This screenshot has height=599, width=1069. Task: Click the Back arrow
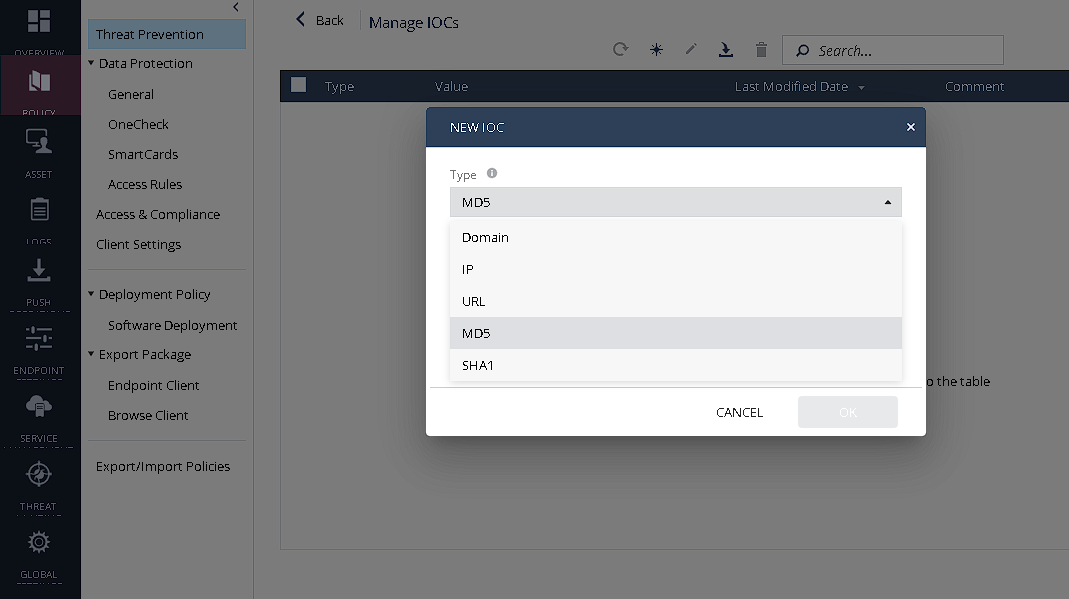point(301,20)
